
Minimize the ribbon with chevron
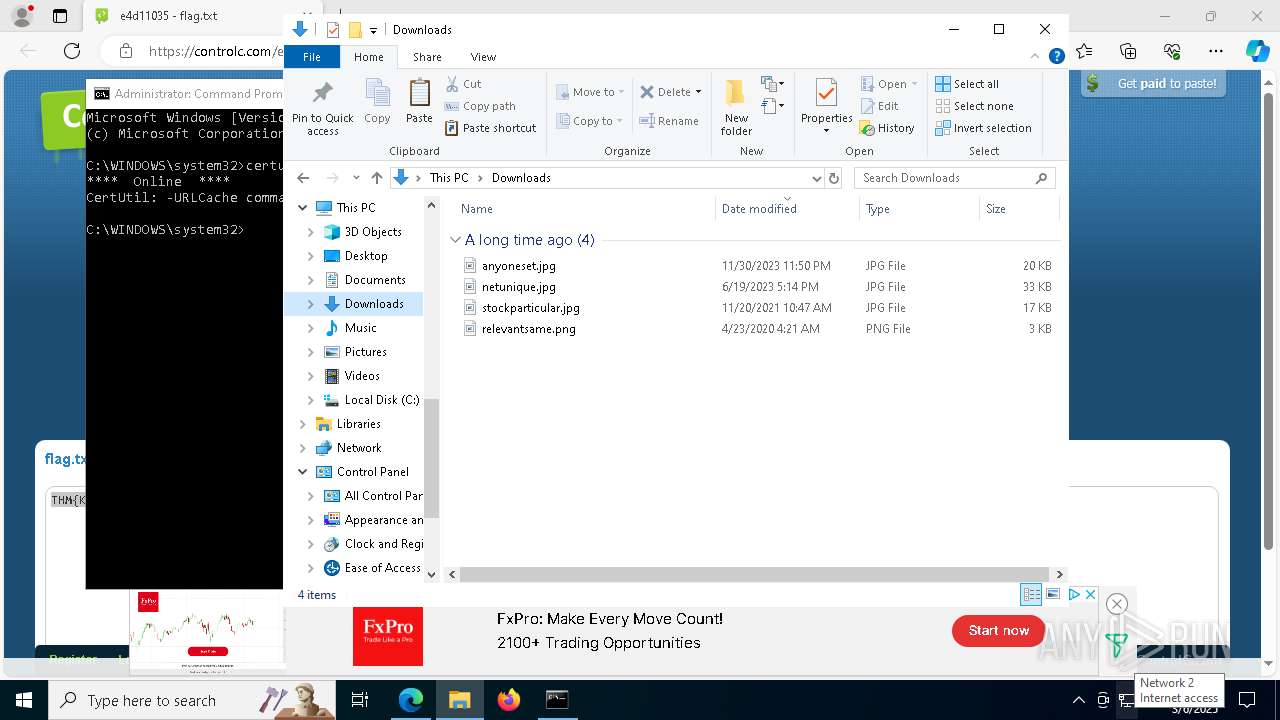1037,57
